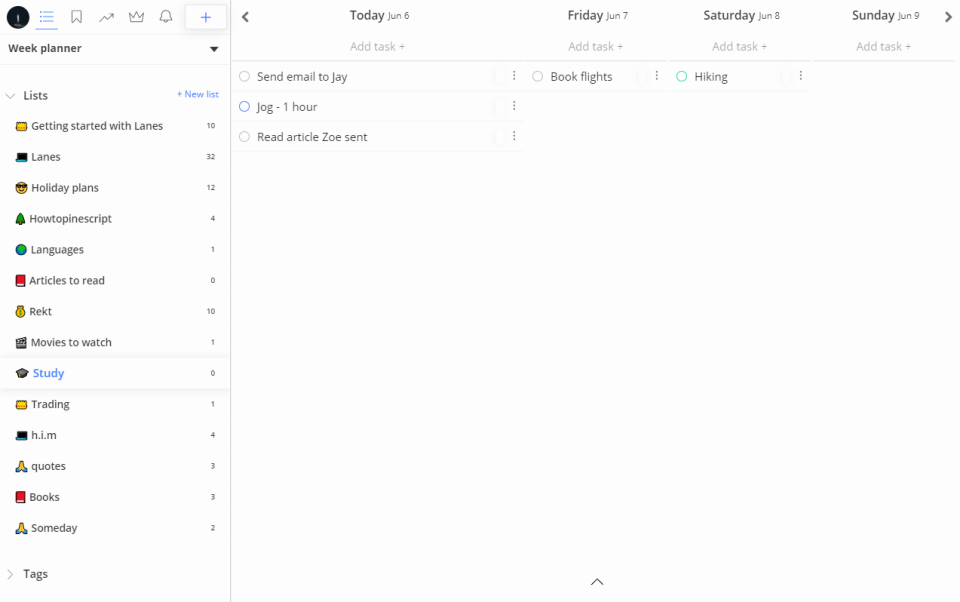Open the Send email to Jay task

pyautogui.click(x=302, y=77)
